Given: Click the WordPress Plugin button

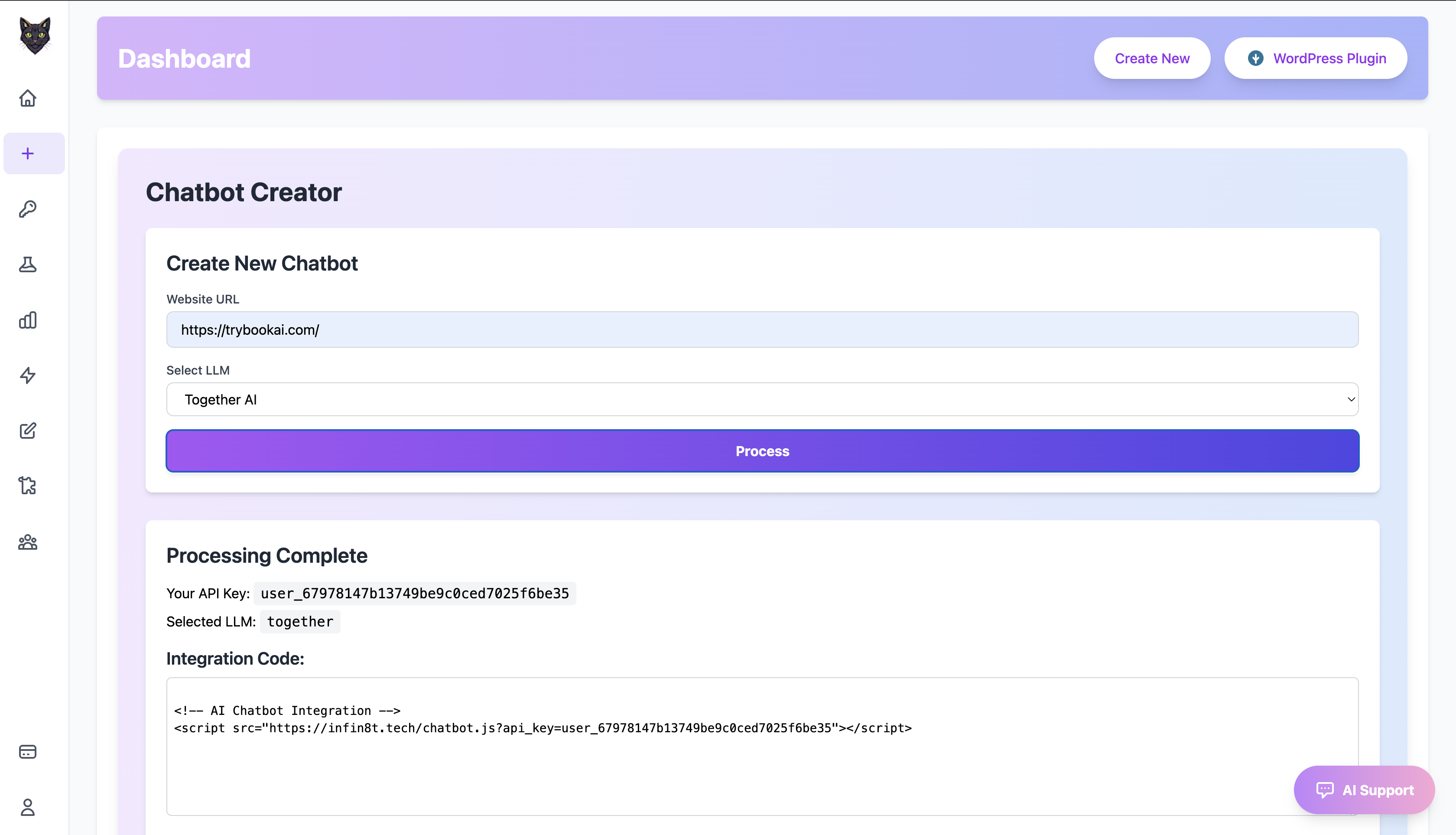Looking at the screenshot, I should coord(1316,59).
